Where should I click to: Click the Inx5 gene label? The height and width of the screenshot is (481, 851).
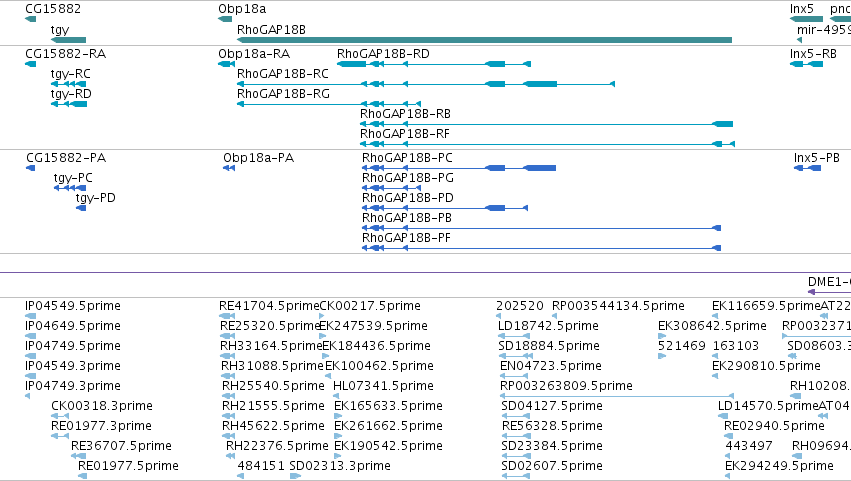(802, 9)
